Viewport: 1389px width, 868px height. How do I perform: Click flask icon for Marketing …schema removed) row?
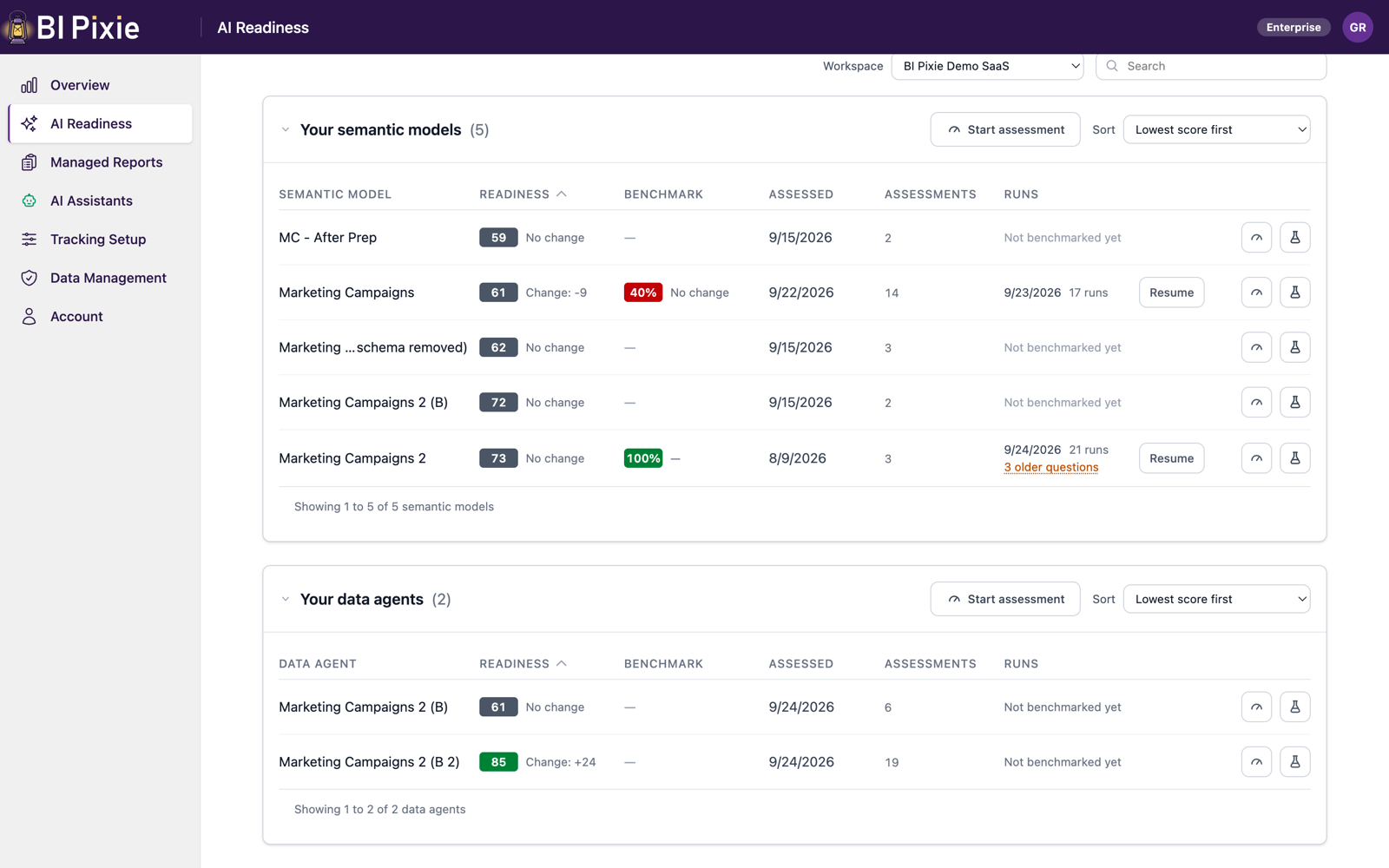(x=1294, y=347)
